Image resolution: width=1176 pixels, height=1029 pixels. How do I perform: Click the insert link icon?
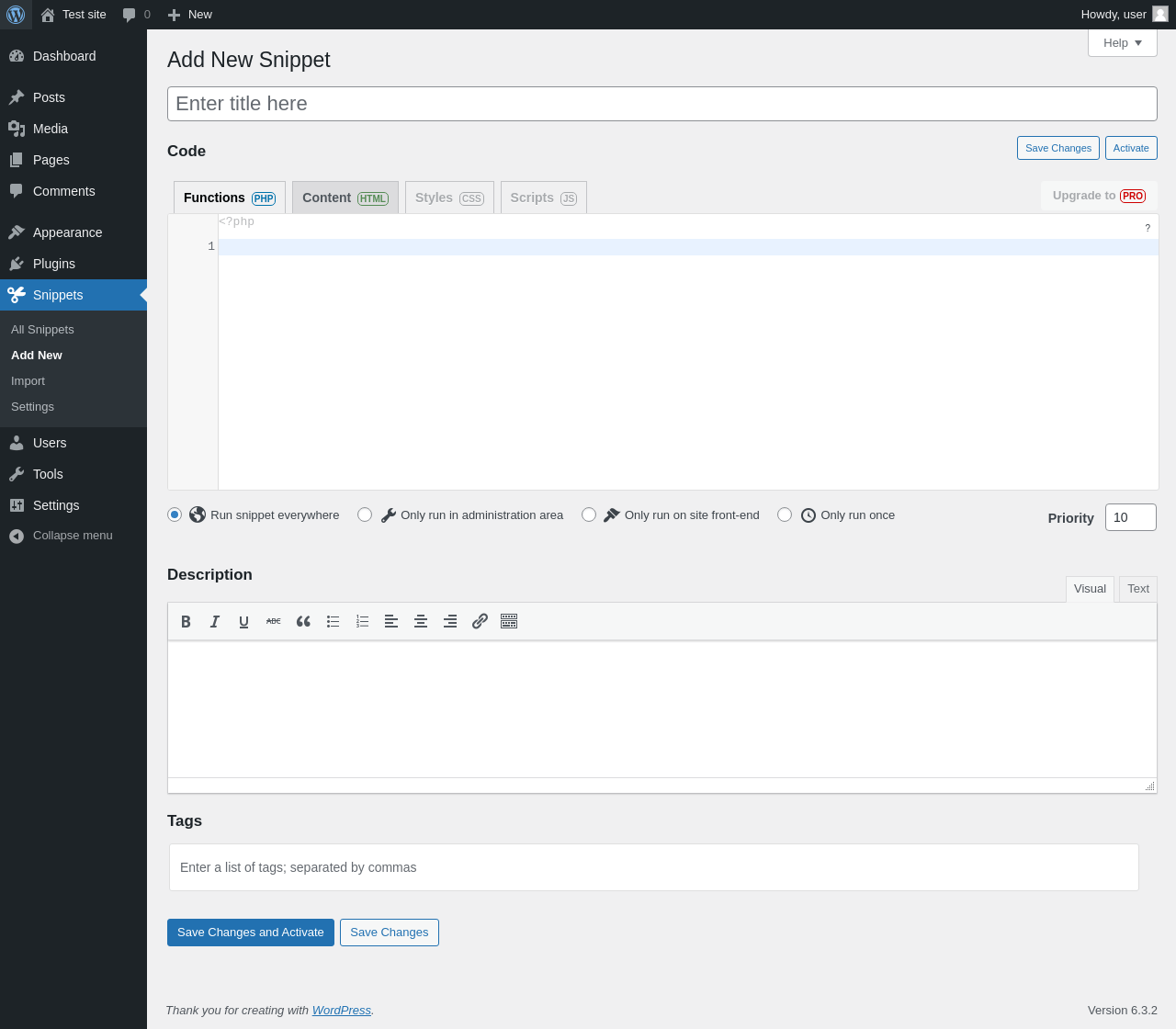point(480,622)
